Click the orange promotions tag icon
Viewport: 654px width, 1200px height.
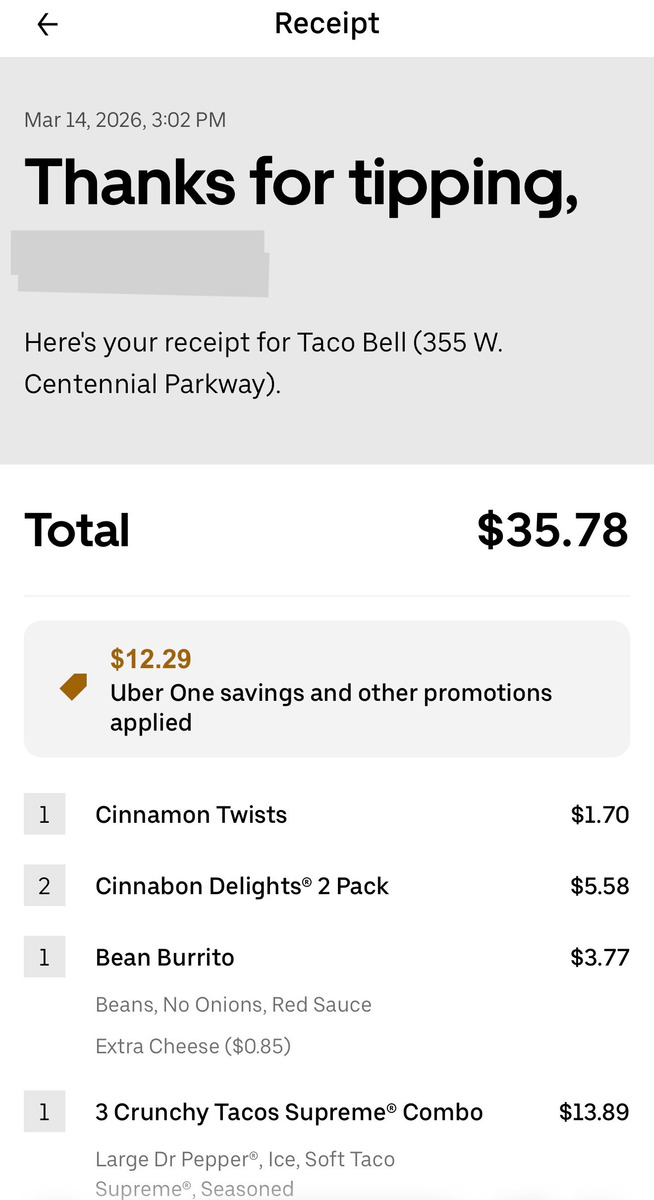coord(73,687)
